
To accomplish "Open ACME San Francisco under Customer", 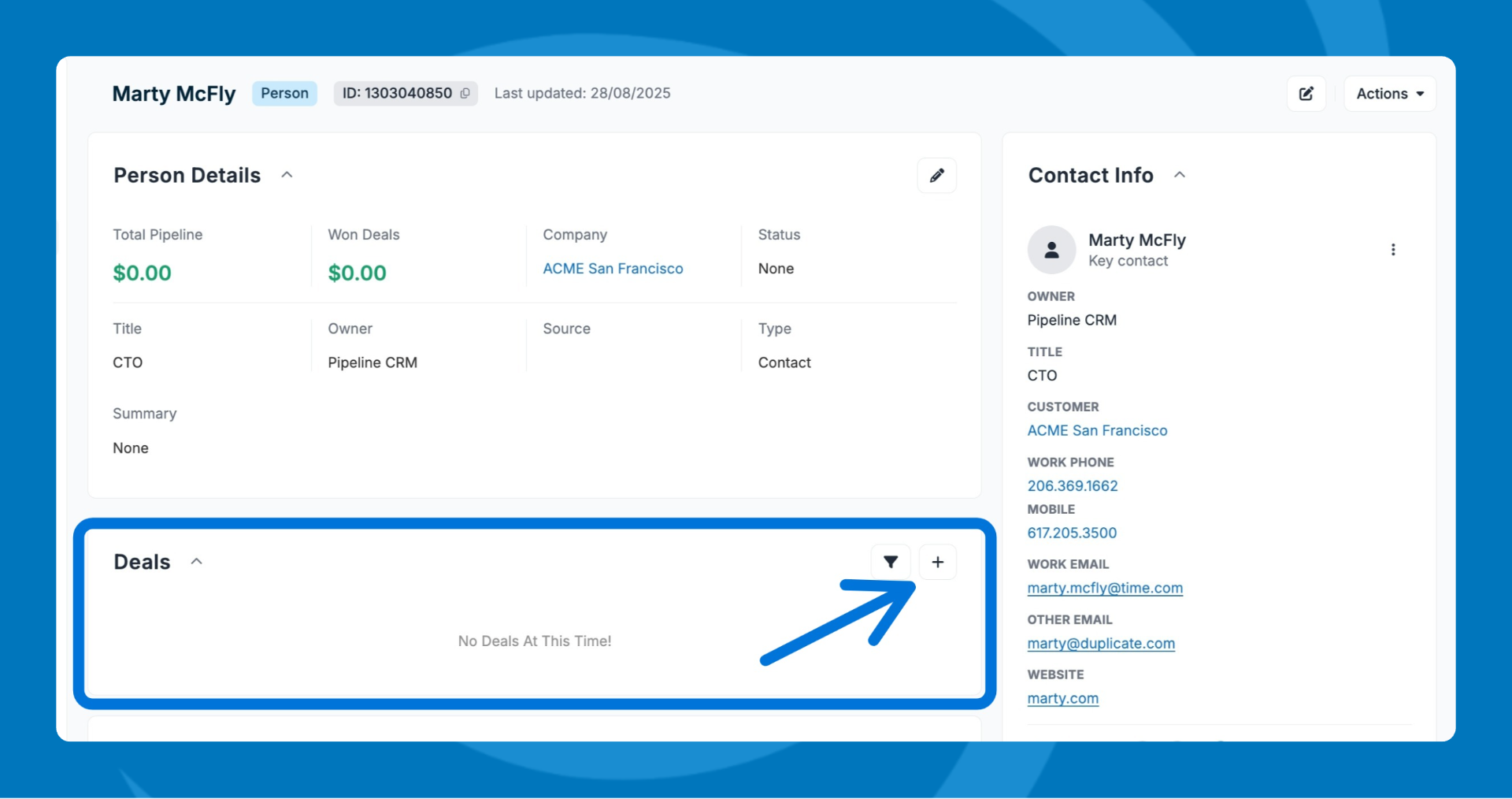I will tap(1097, 431).
